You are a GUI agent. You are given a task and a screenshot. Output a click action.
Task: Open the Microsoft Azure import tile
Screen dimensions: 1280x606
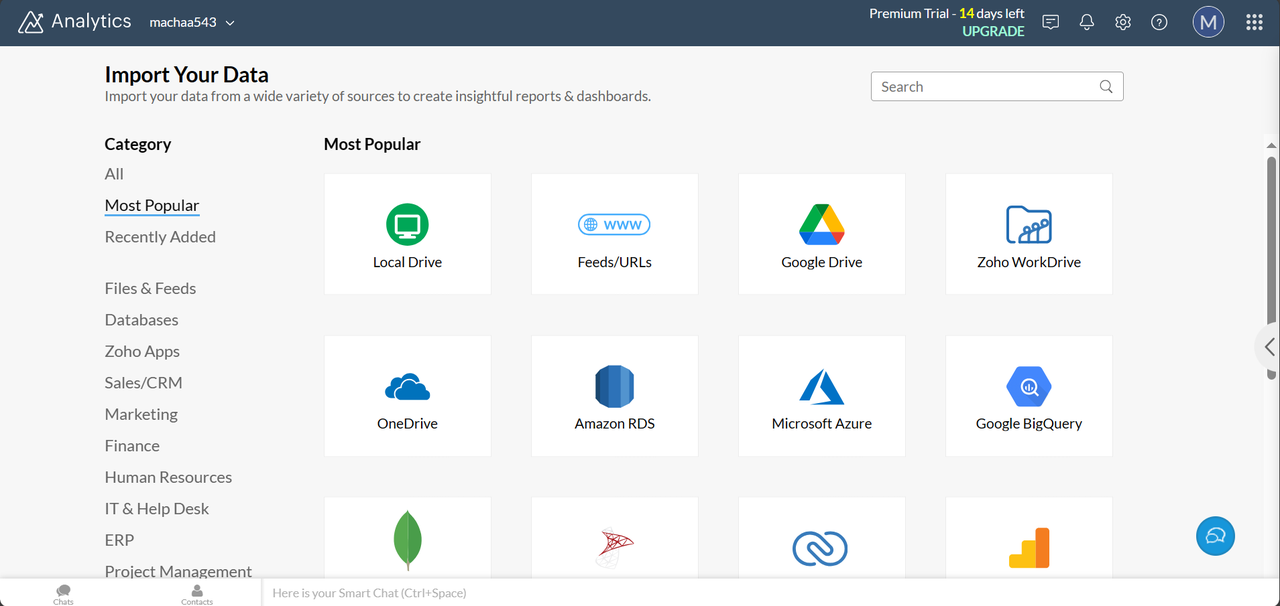pos(822,395)
